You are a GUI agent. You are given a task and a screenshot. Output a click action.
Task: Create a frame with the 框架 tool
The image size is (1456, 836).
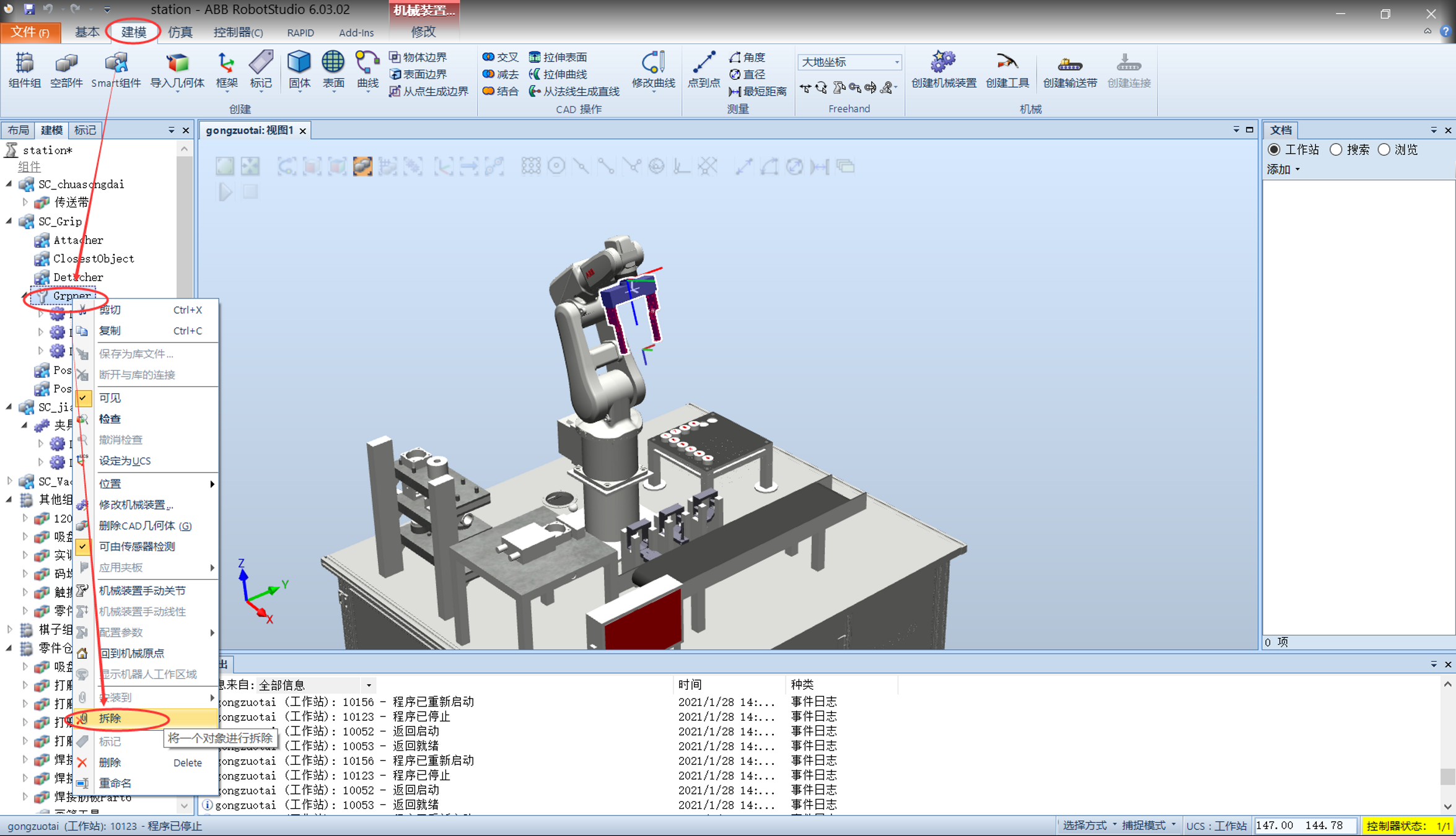[226, 68]
